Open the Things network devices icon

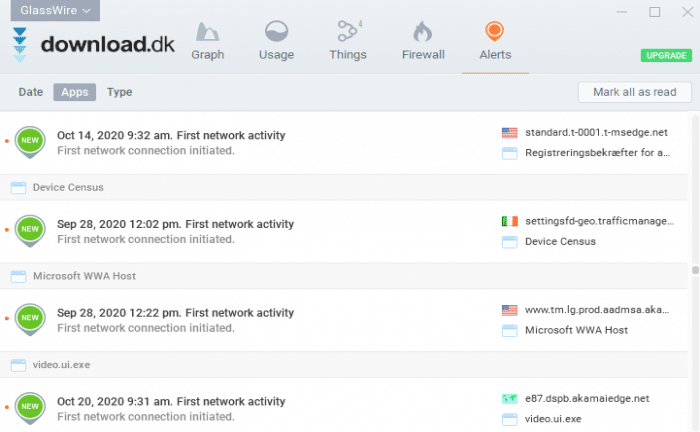(348, 33)
